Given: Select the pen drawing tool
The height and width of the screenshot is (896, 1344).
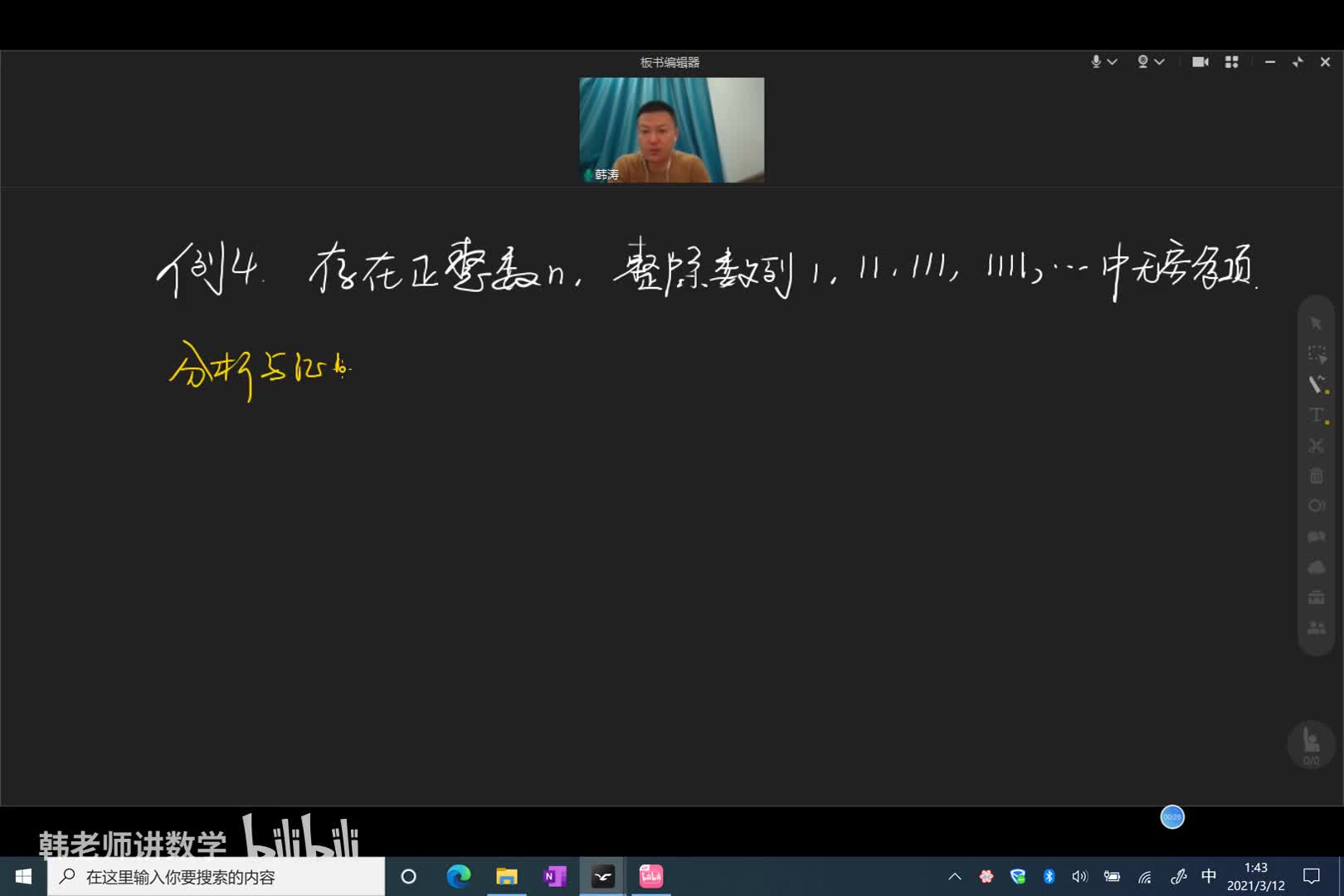Looking at the screenshot, I should [1316, 384].
